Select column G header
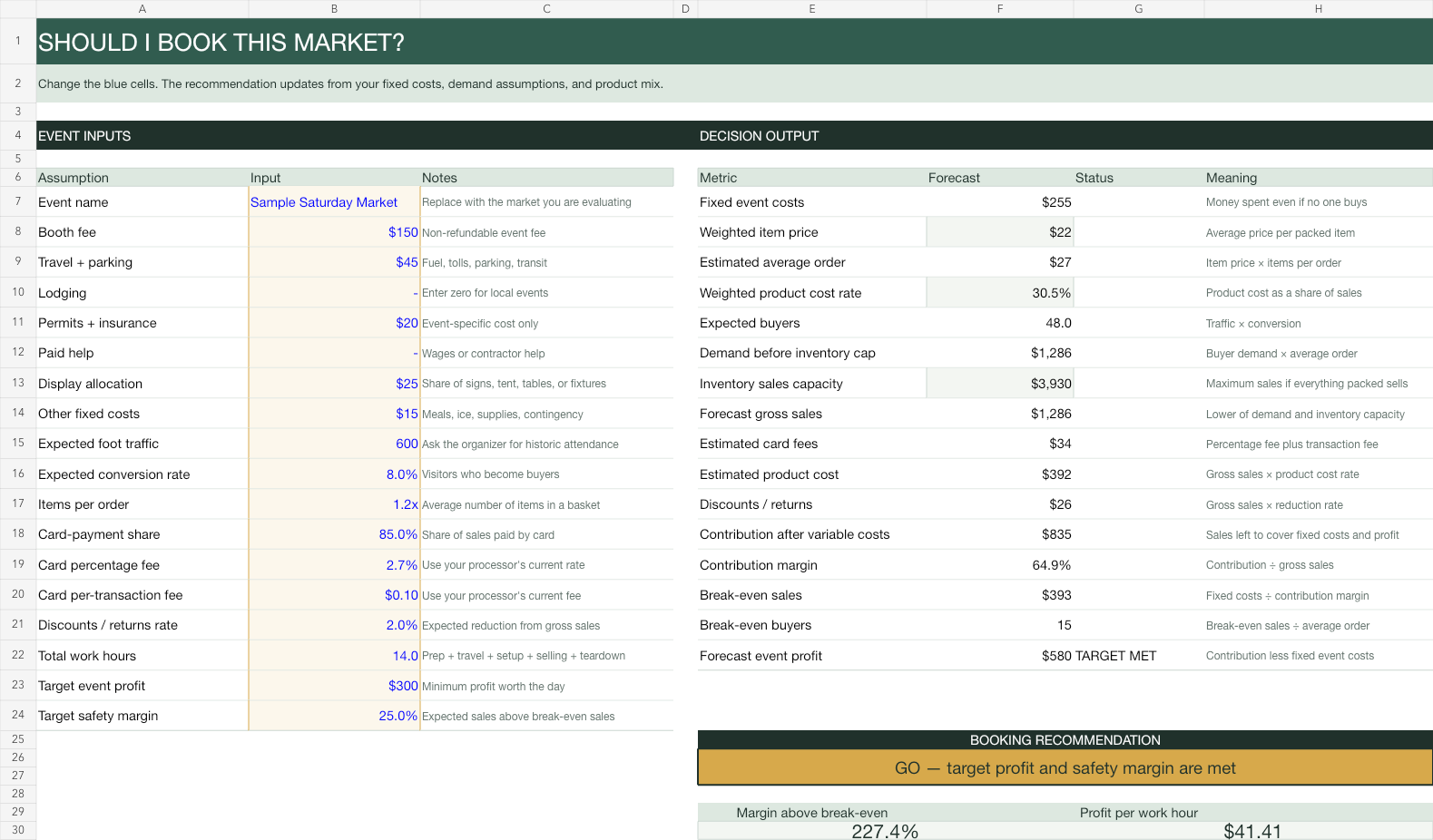Image resolution: width=1433 pixels, height=840 pixels. click(x=1139, y=9)
